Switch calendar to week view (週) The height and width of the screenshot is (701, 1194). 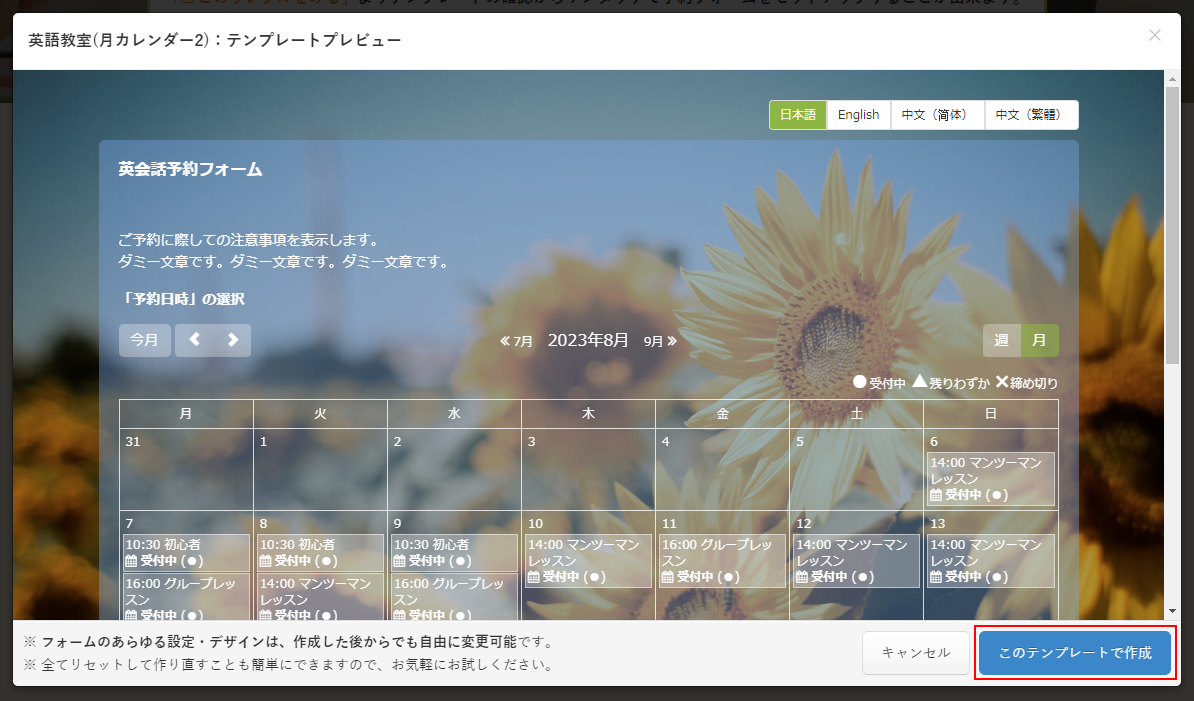point(1001,340)
